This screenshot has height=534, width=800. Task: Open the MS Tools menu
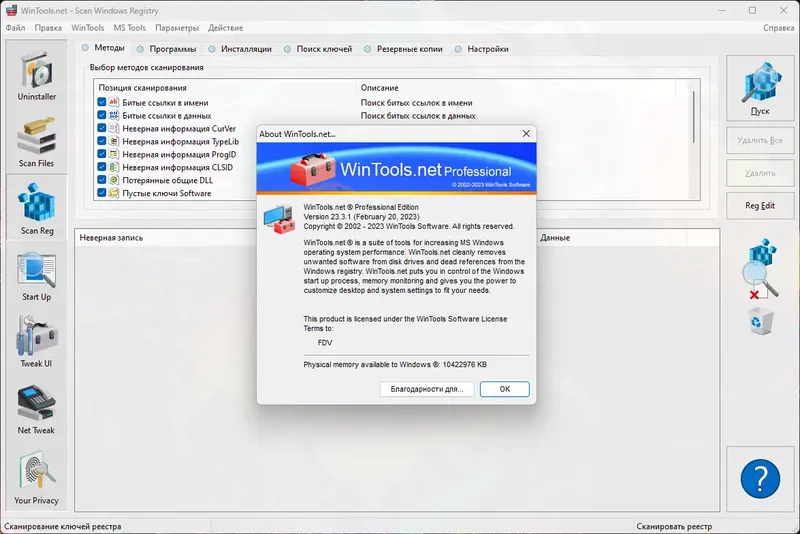(x=129, y=28)
